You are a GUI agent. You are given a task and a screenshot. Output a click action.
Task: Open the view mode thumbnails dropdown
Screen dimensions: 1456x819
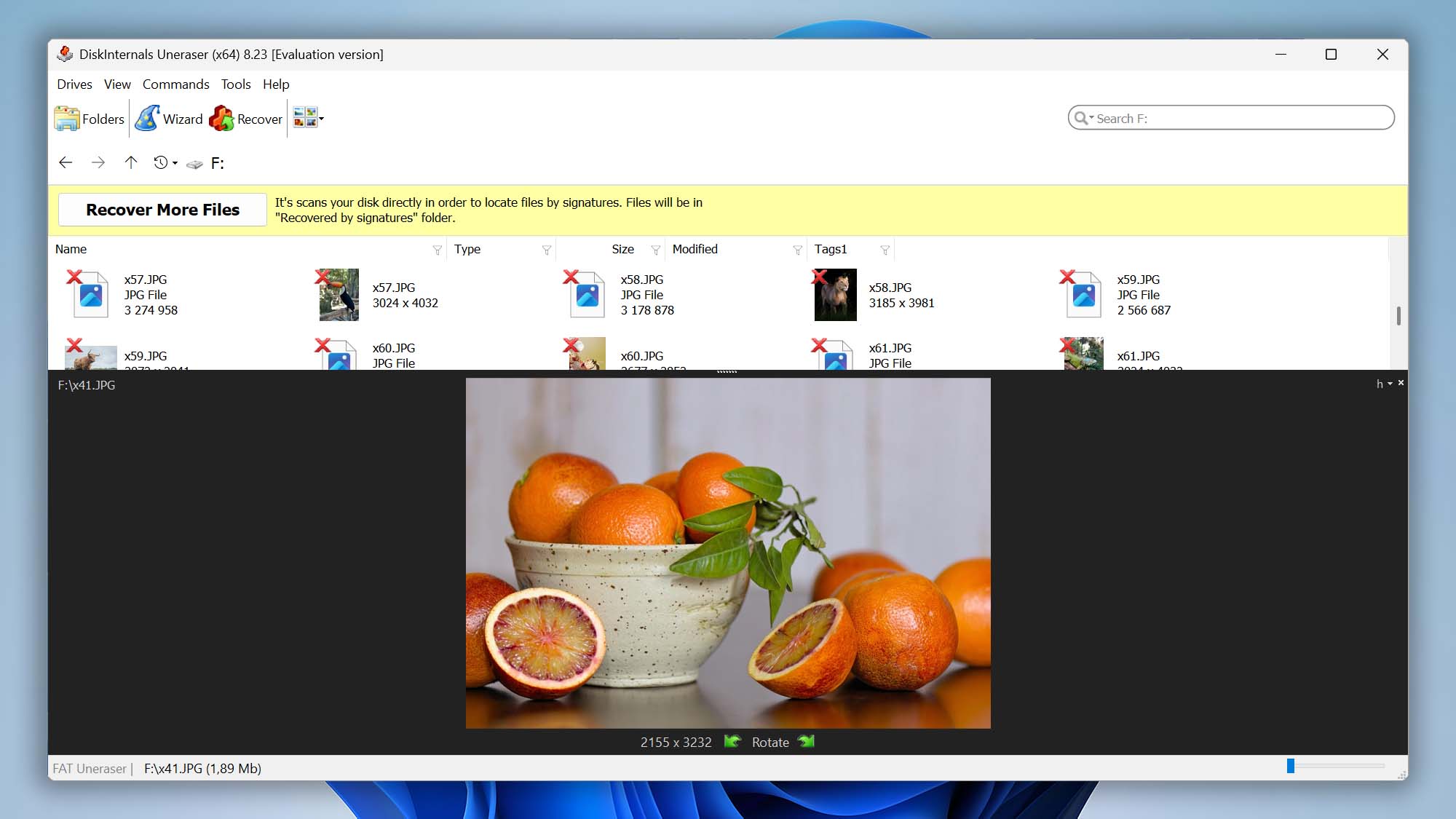[x=321, y=119]
